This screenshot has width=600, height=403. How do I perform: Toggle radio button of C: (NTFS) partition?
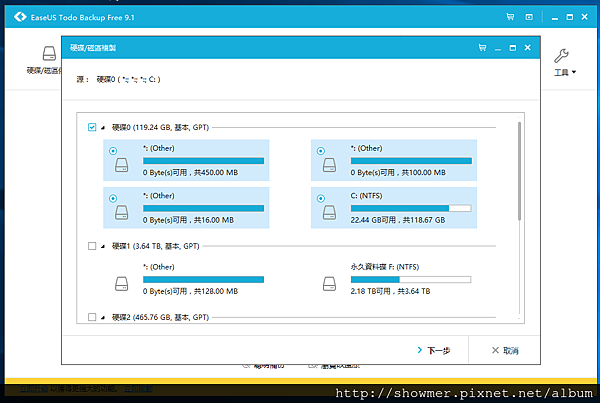[x=321, y=198]
